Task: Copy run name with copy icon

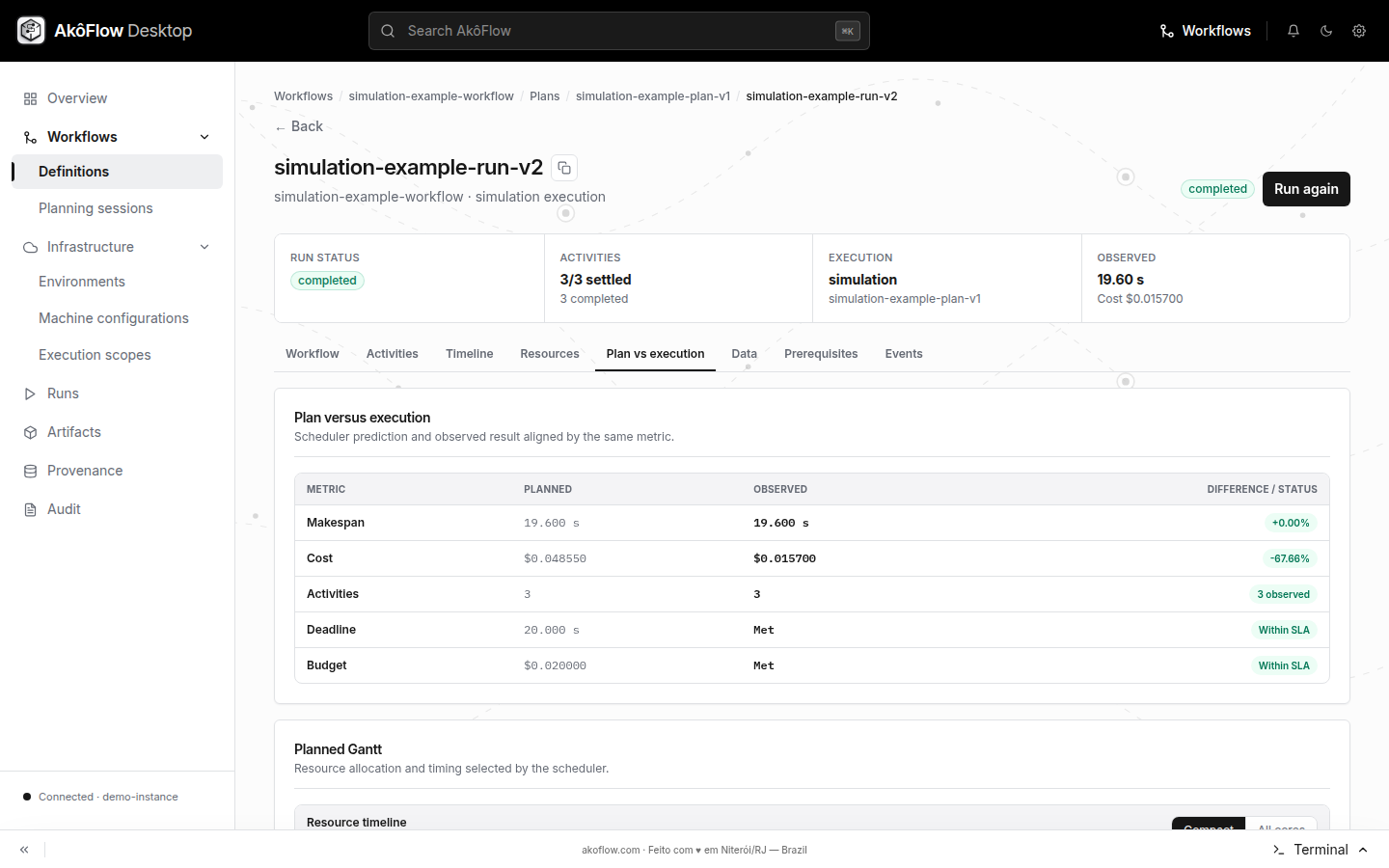Action: [x=564, y=168]
